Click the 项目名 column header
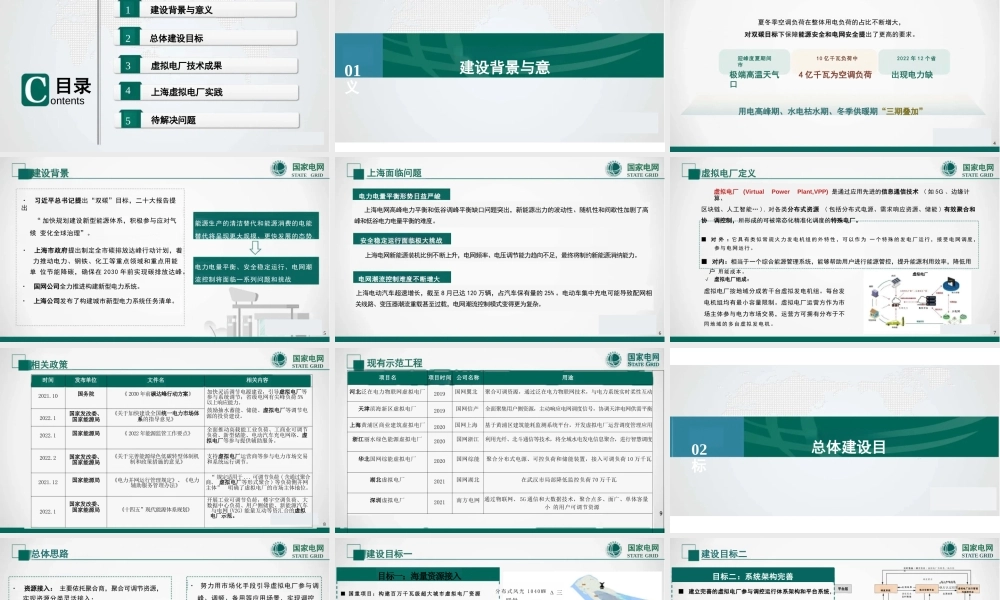The height and width of the screenshot is (600, 1000). coord(387,377)
